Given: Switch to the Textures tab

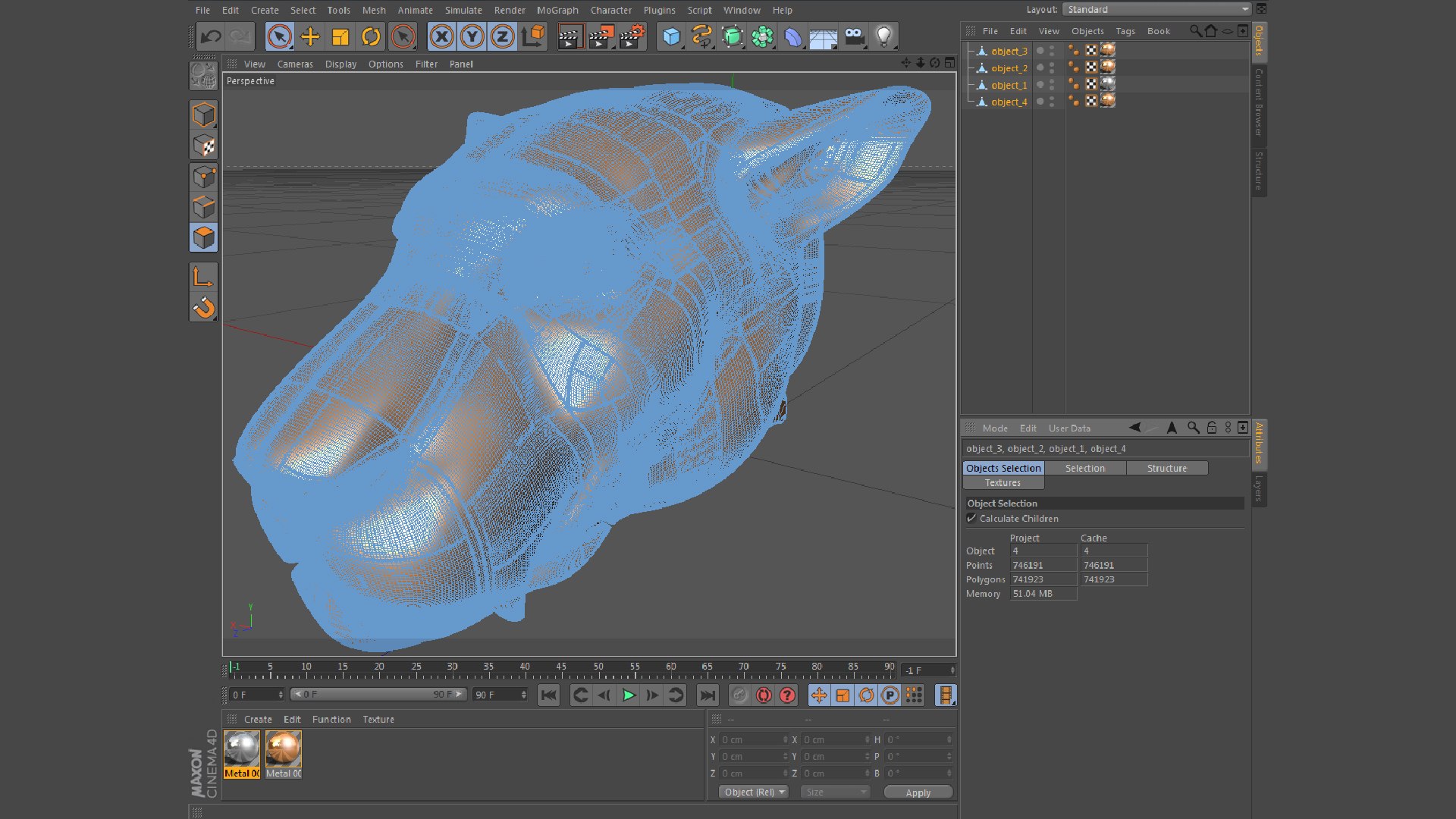Looking at the screenshot, I should (x=1003, y=482).
